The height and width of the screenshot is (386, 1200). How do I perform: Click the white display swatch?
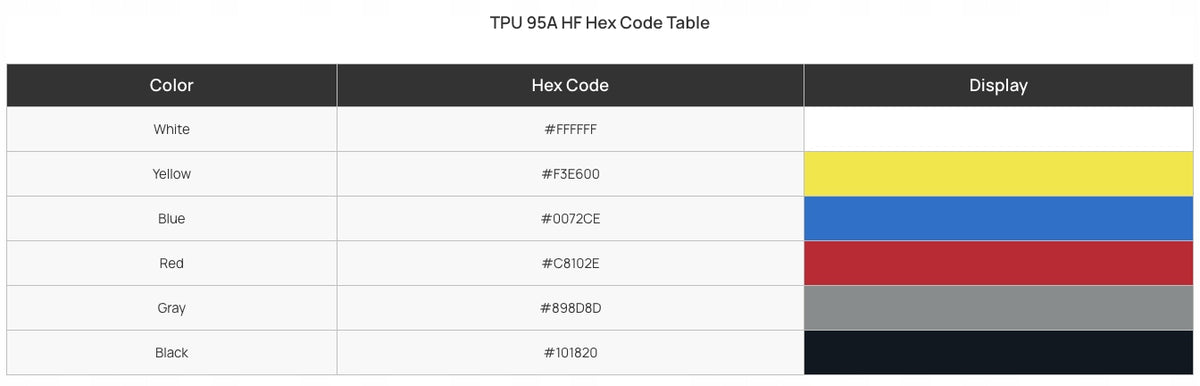click(x=998, y=129)
